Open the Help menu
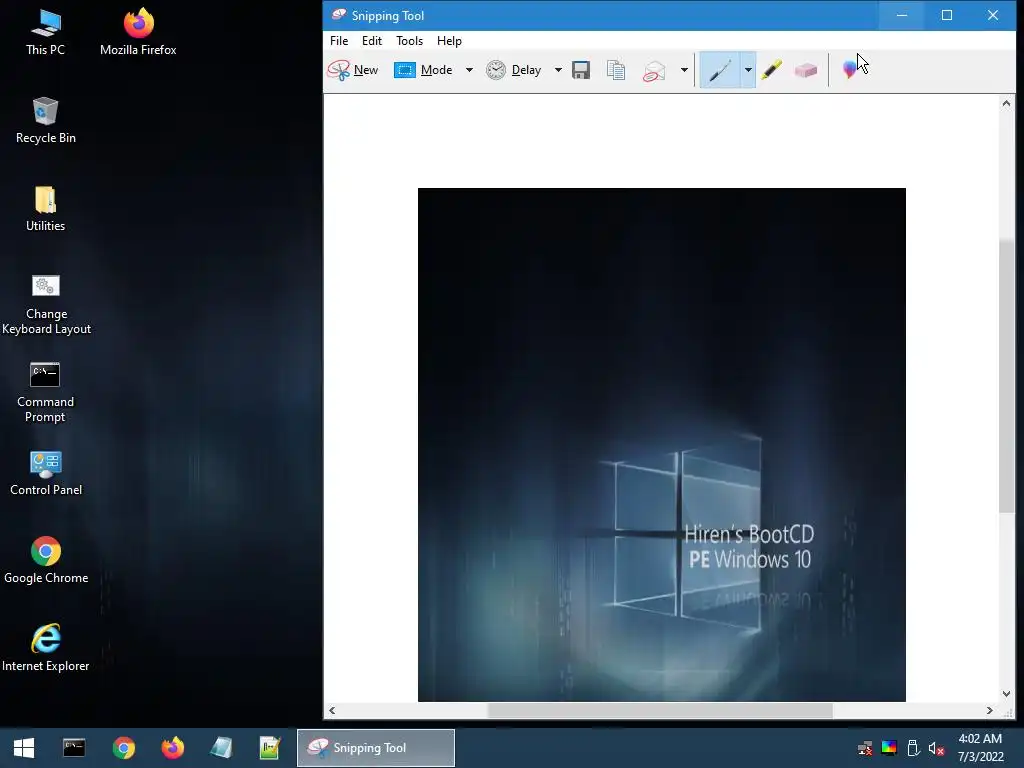 [449, 40]
